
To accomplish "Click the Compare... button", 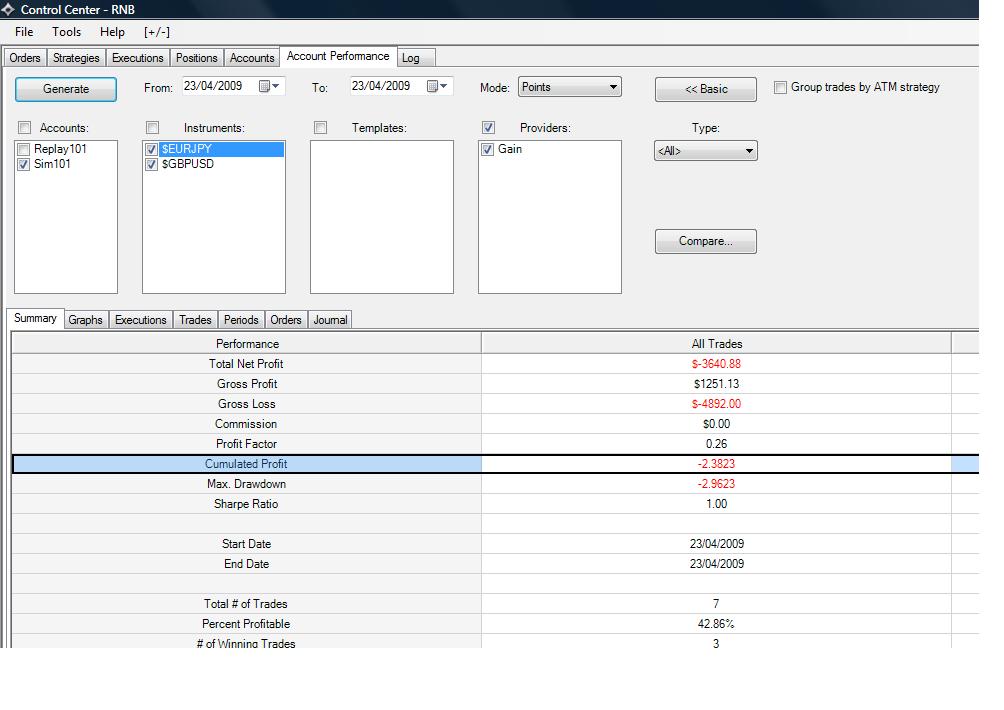I will point(706,241).
